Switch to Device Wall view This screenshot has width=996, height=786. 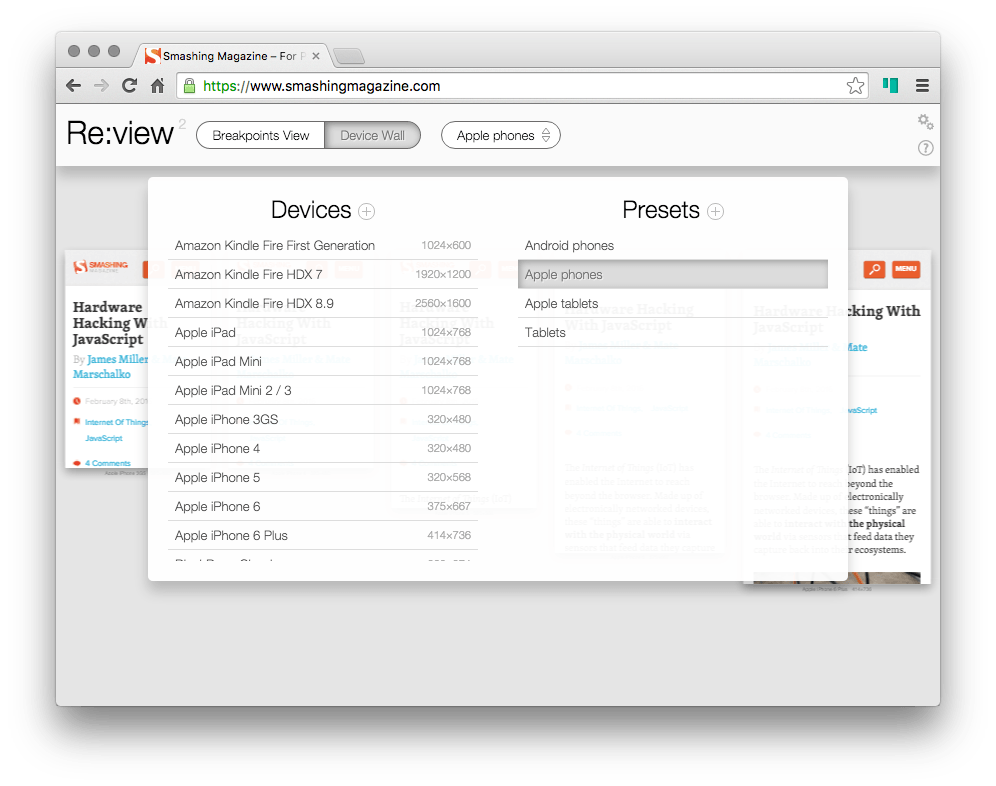pos(372,135)
